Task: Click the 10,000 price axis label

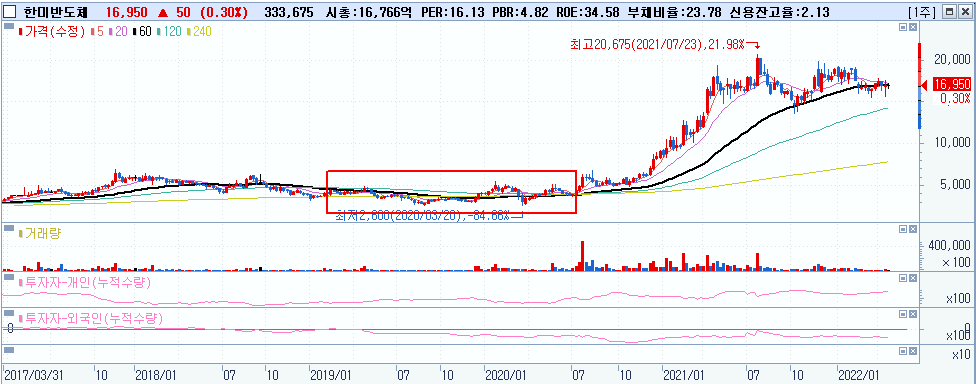Action: 952,142
